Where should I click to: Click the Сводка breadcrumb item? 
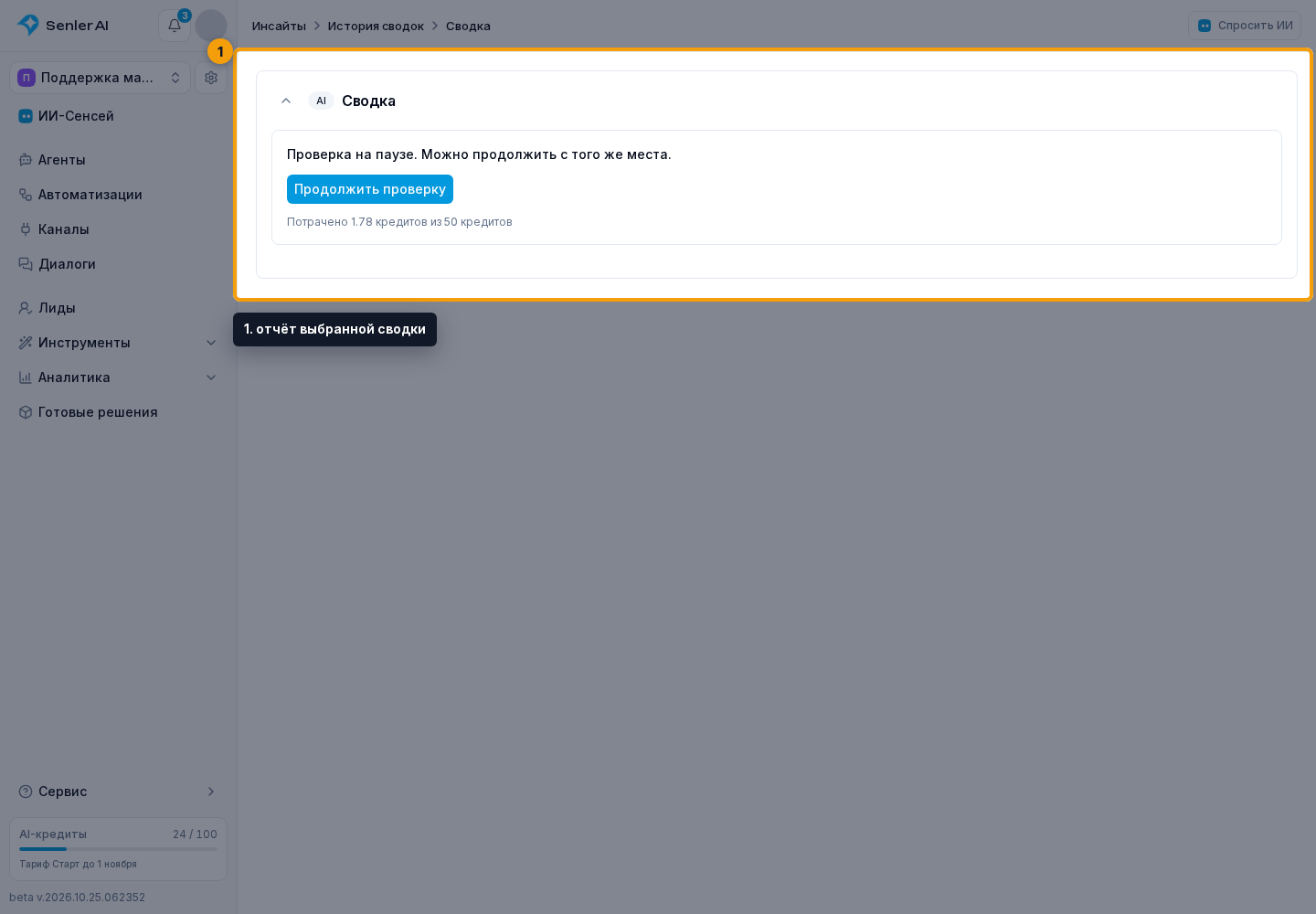tap(468, 26)
